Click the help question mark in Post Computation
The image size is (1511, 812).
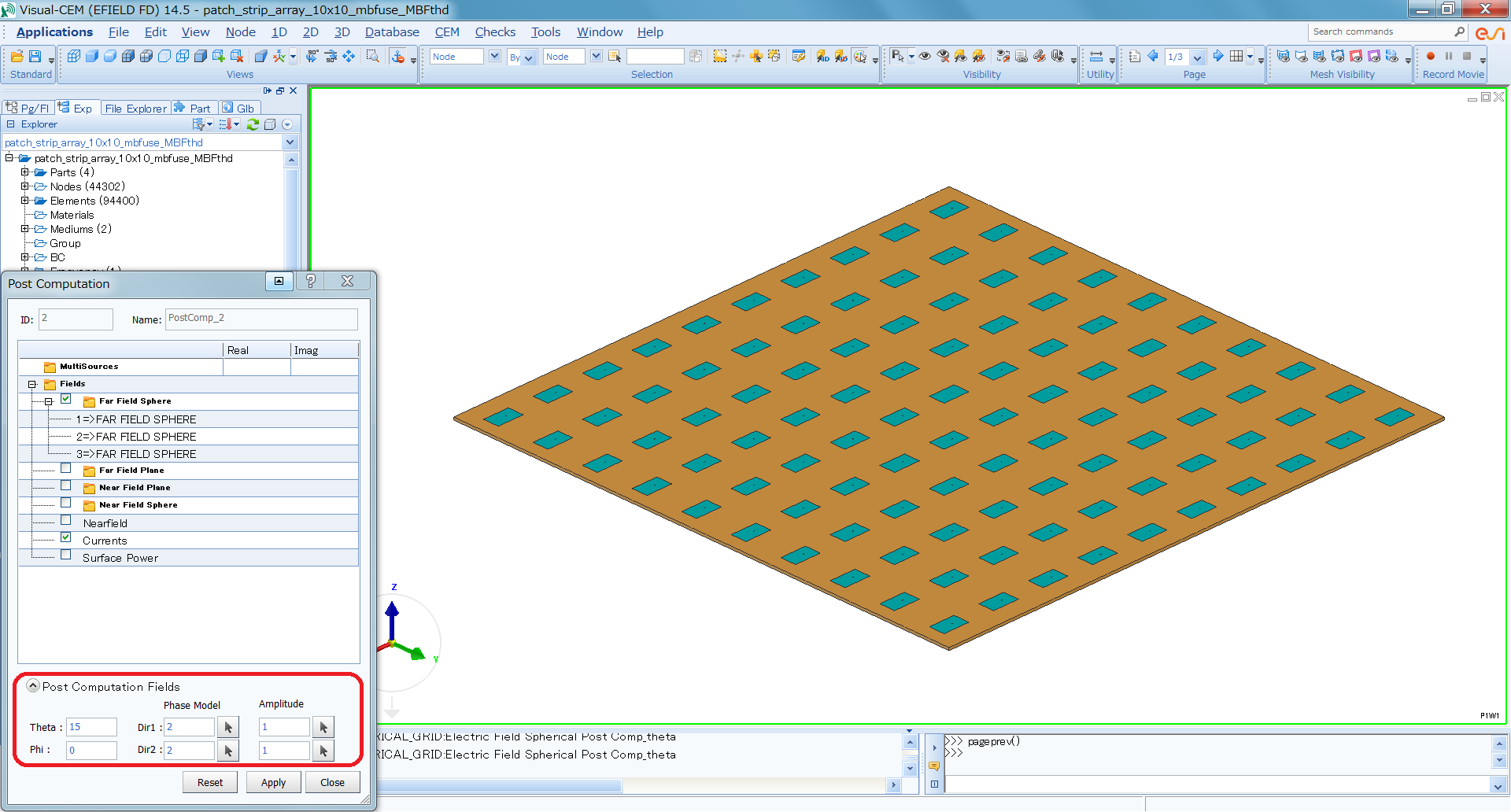(311, 281)
